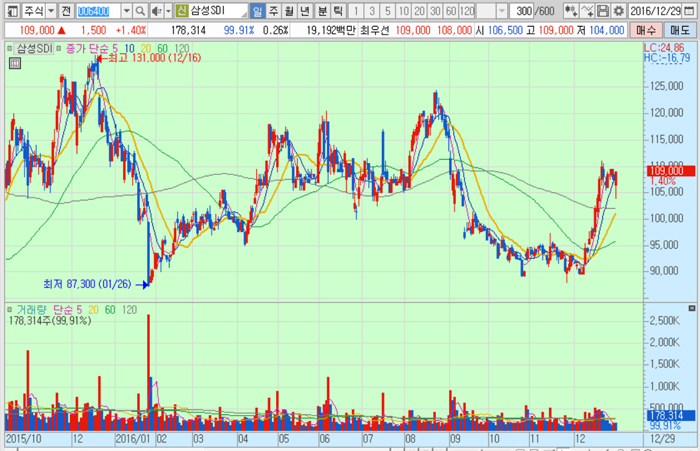Expand the 주식 market type dropdown
700x451 pixels.
tap(50, 11)
